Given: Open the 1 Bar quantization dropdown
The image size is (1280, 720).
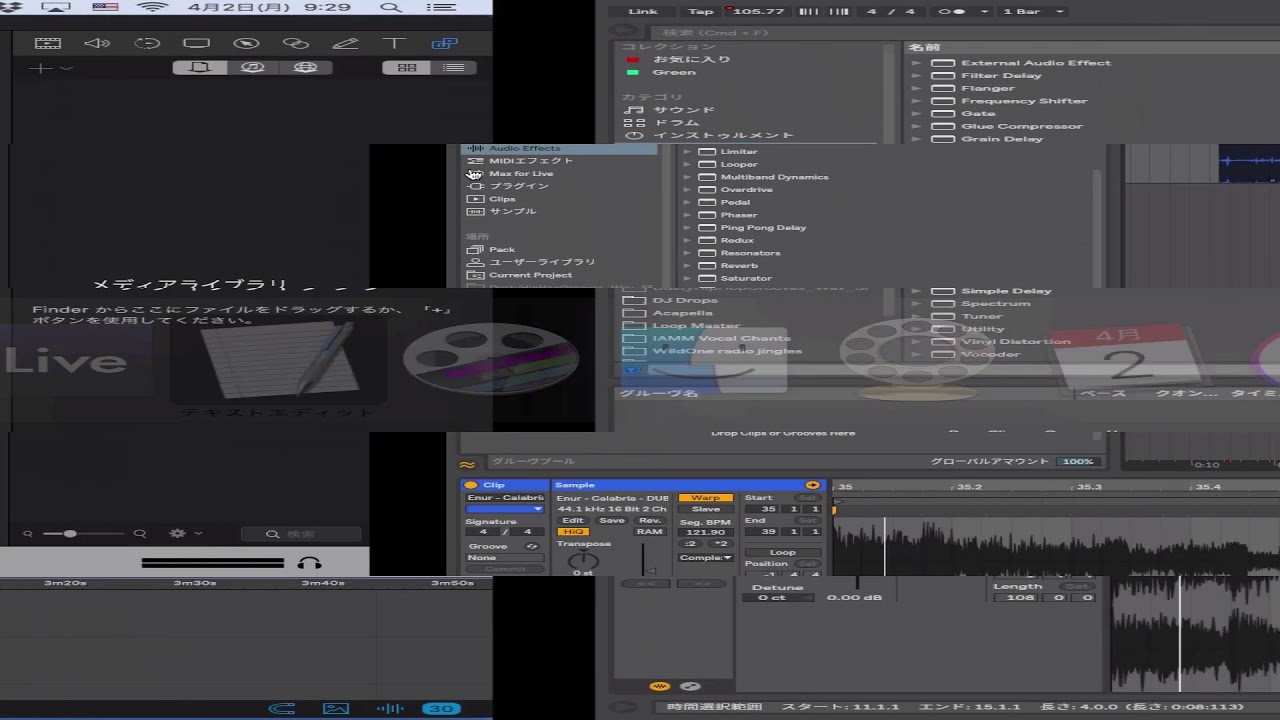Looking at the screenshot, I should tap(1033, 12).
